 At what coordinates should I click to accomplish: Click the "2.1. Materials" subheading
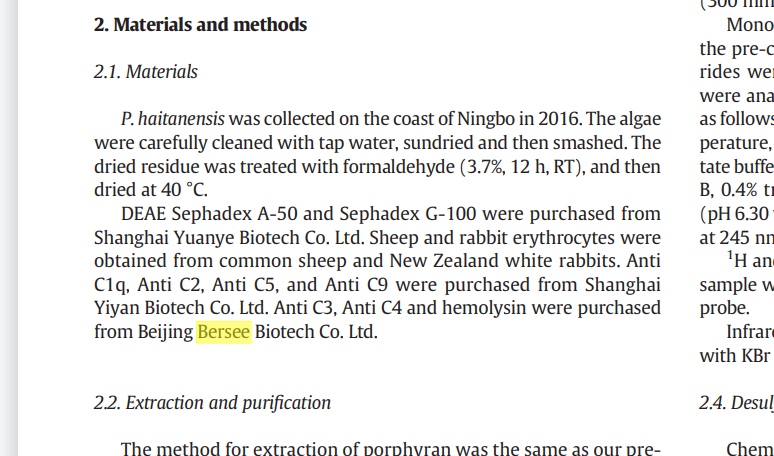click(146, 72)
